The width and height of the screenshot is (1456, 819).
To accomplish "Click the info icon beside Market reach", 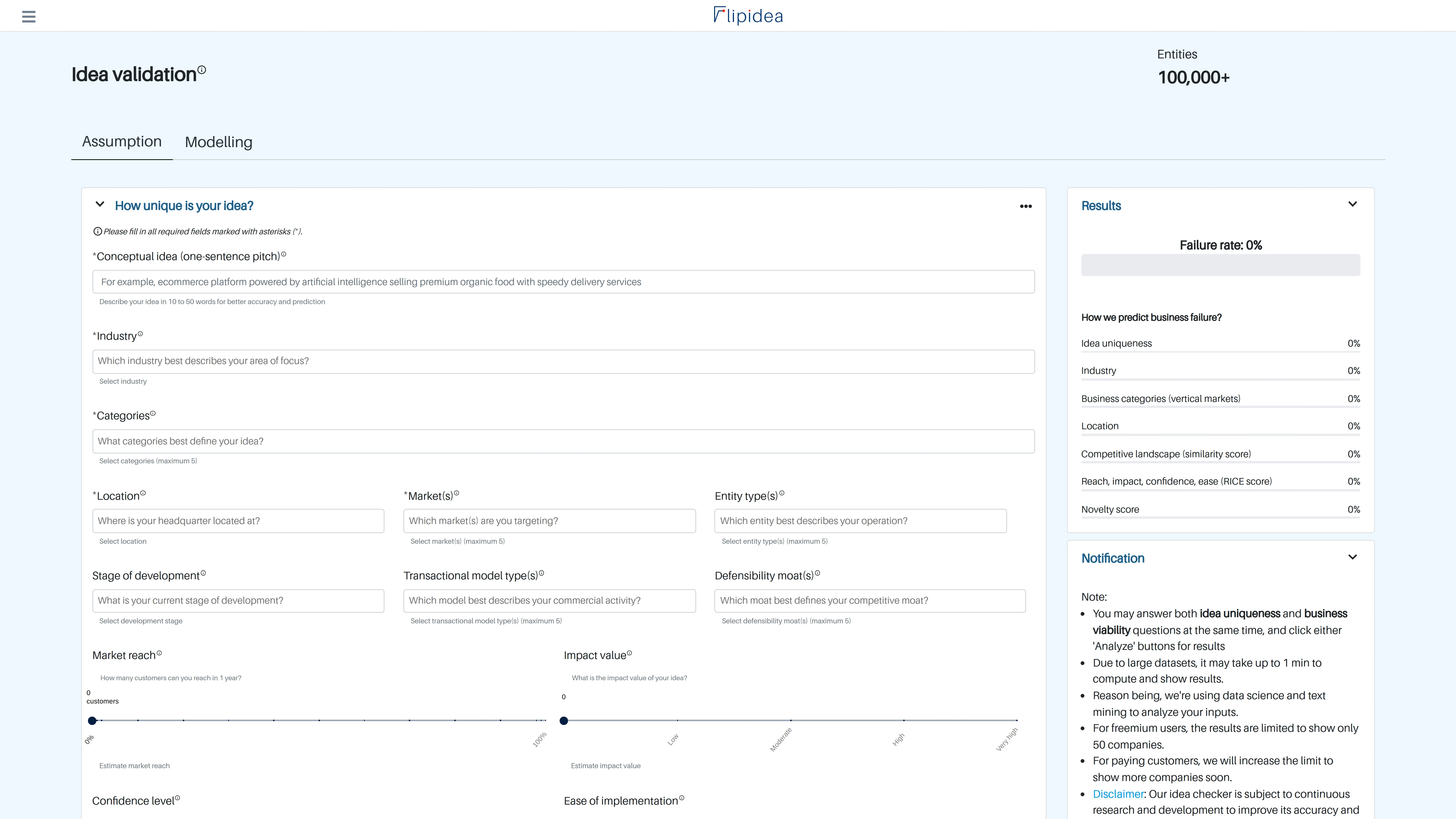I will click(160, 653).
